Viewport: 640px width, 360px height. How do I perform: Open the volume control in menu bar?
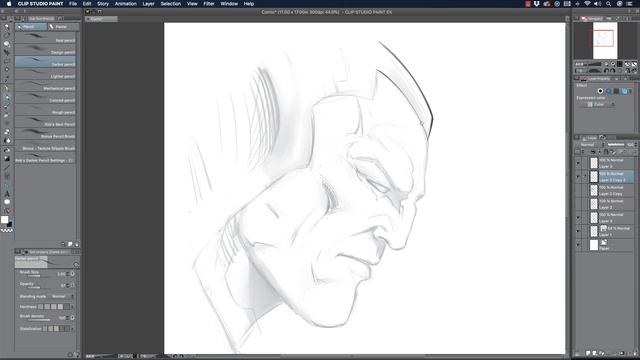pyautogui.click(x=598, y=4)
